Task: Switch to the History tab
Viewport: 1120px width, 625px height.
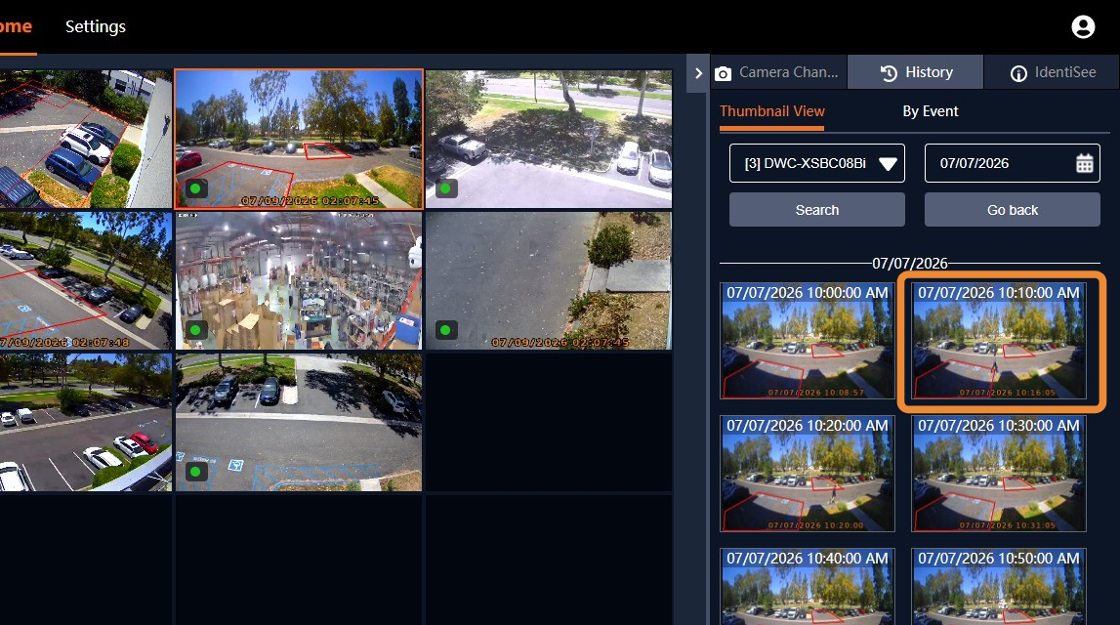Action: pos(916,72)
